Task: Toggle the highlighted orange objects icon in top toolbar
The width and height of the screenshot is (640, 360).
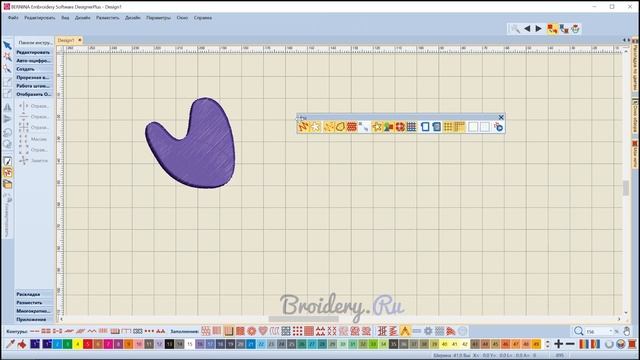Action: tap(552, 29)
